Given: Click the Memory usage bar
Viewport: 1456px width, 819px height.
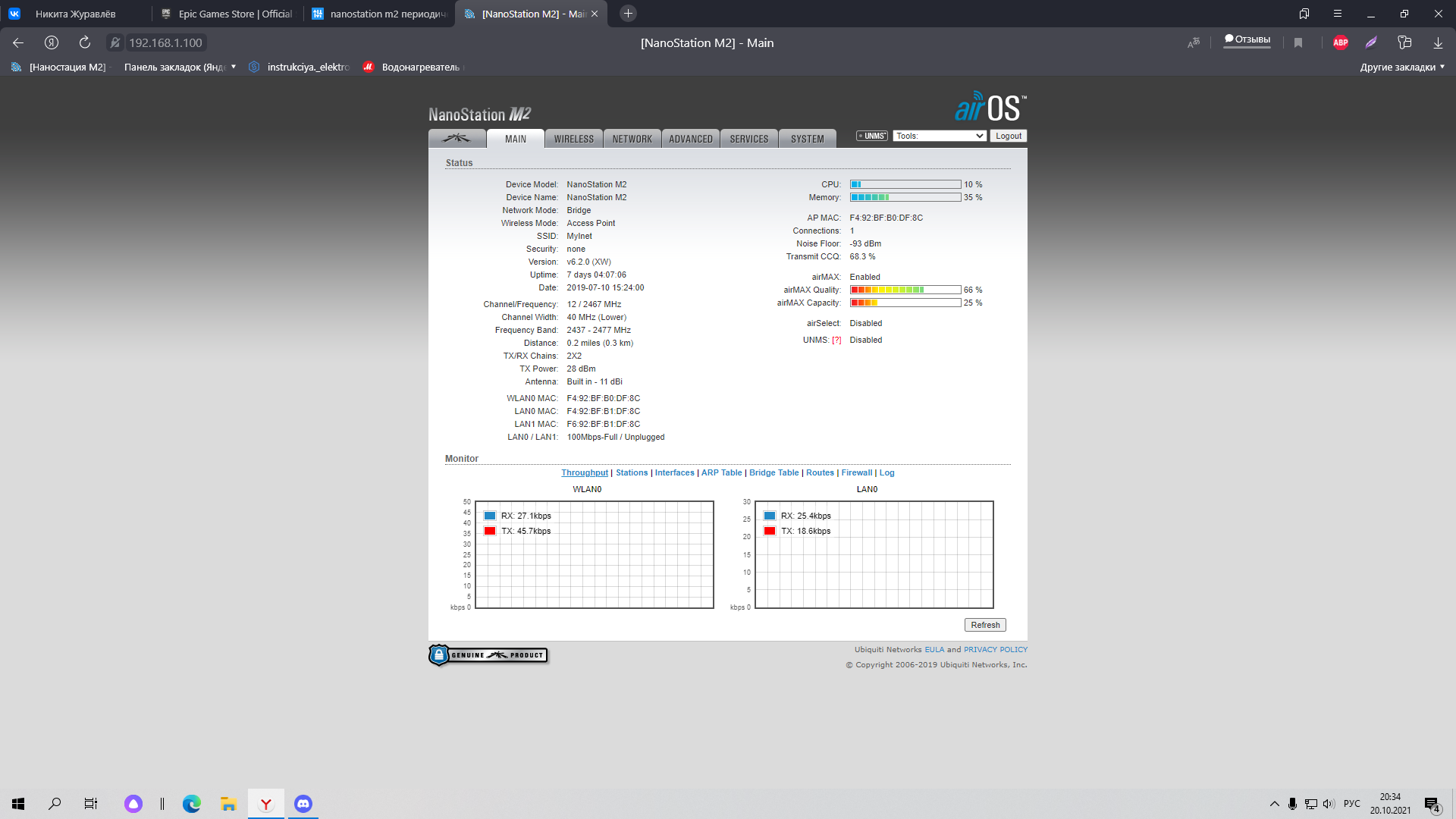Looking at the screenshot, I should (x=905, y=197).
